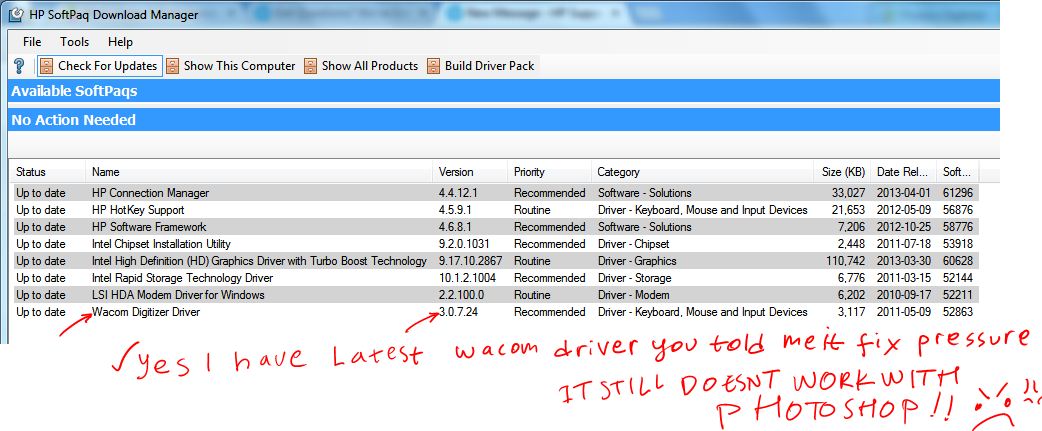Click the Driver - Chipset category cell
Screen dimensions: 1042x431
click(634, 244)
